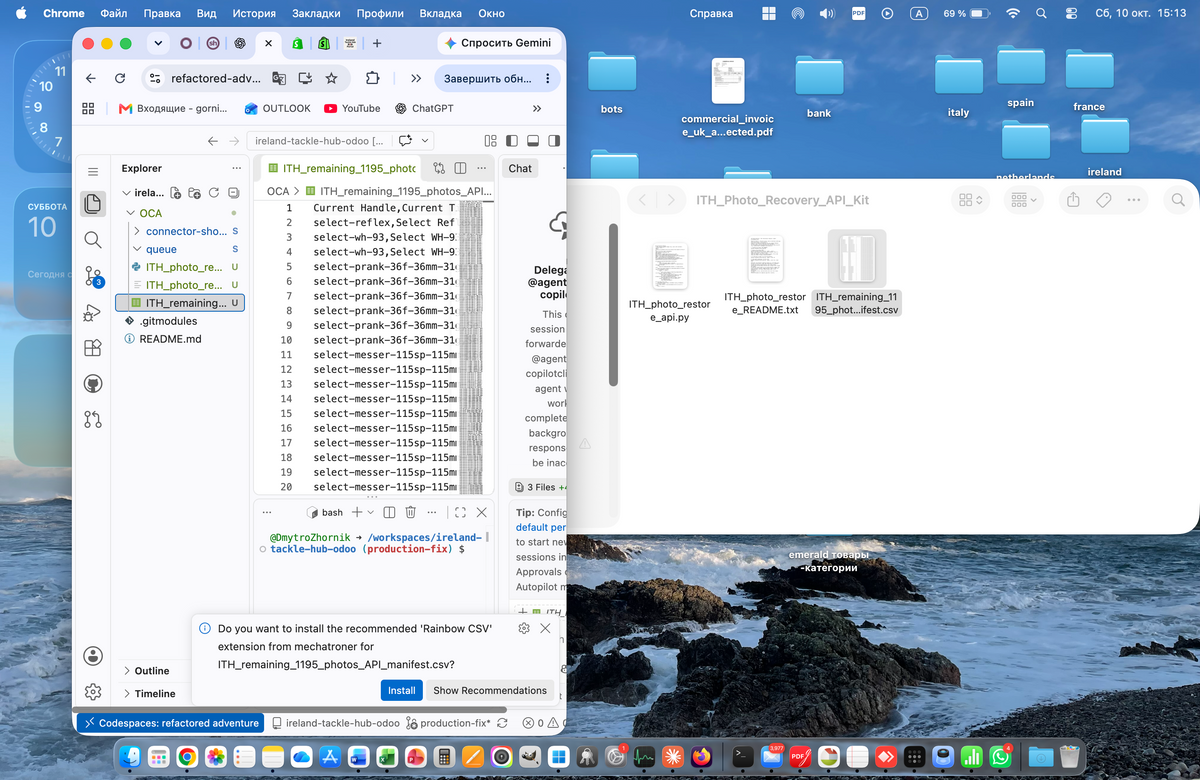Image resolution: width=1200 pixels, height=780 pixels.
Task: Open the Manage gear in the activity bar
Action: pyautogui.click(x=93, y=692)
